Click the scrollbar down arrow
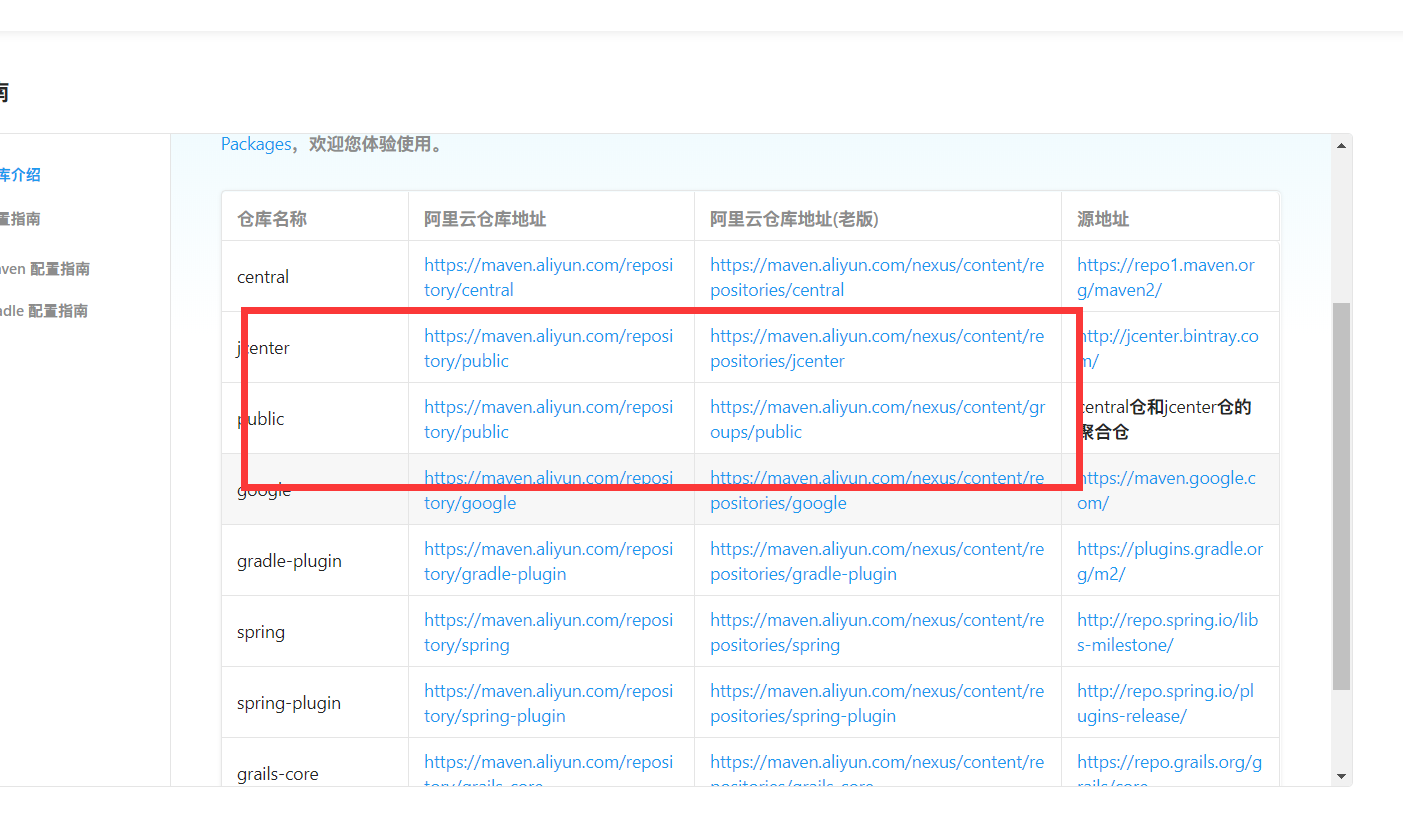The image size is (1403, 829). 1341,776
